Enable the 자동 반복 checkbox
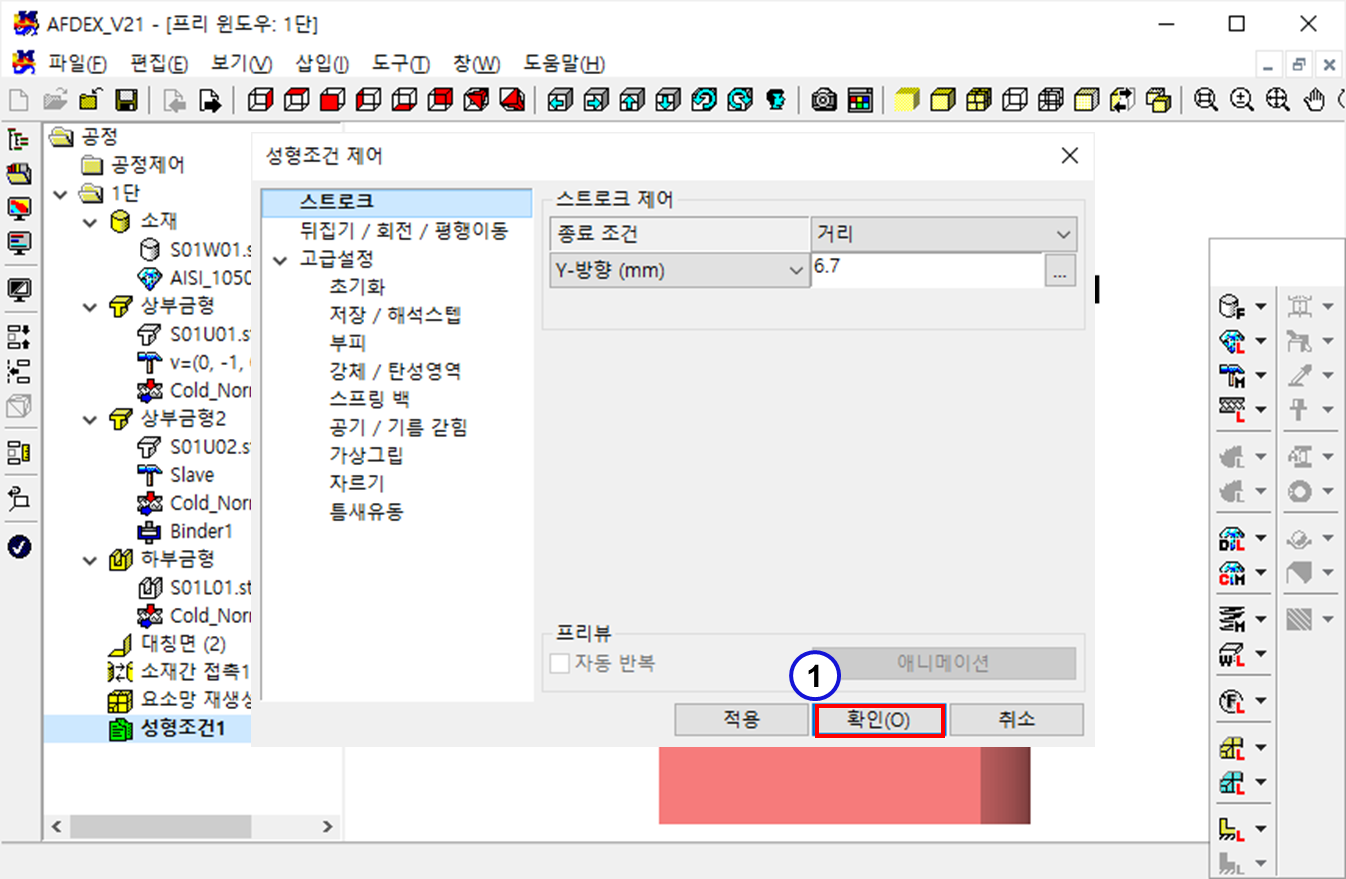 click(559, 663)
